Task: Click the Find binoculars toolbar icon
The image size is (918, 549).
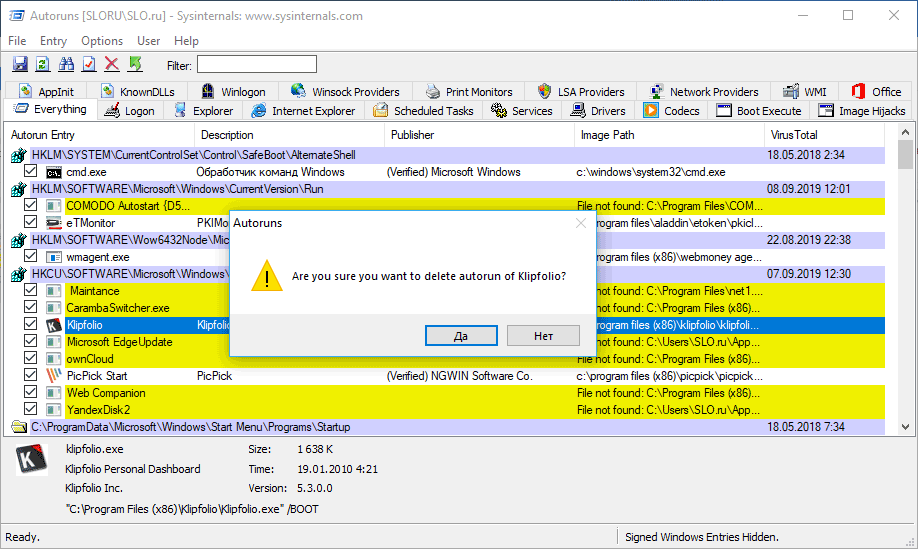Action: pyautogui.click(x=66, y=64)
